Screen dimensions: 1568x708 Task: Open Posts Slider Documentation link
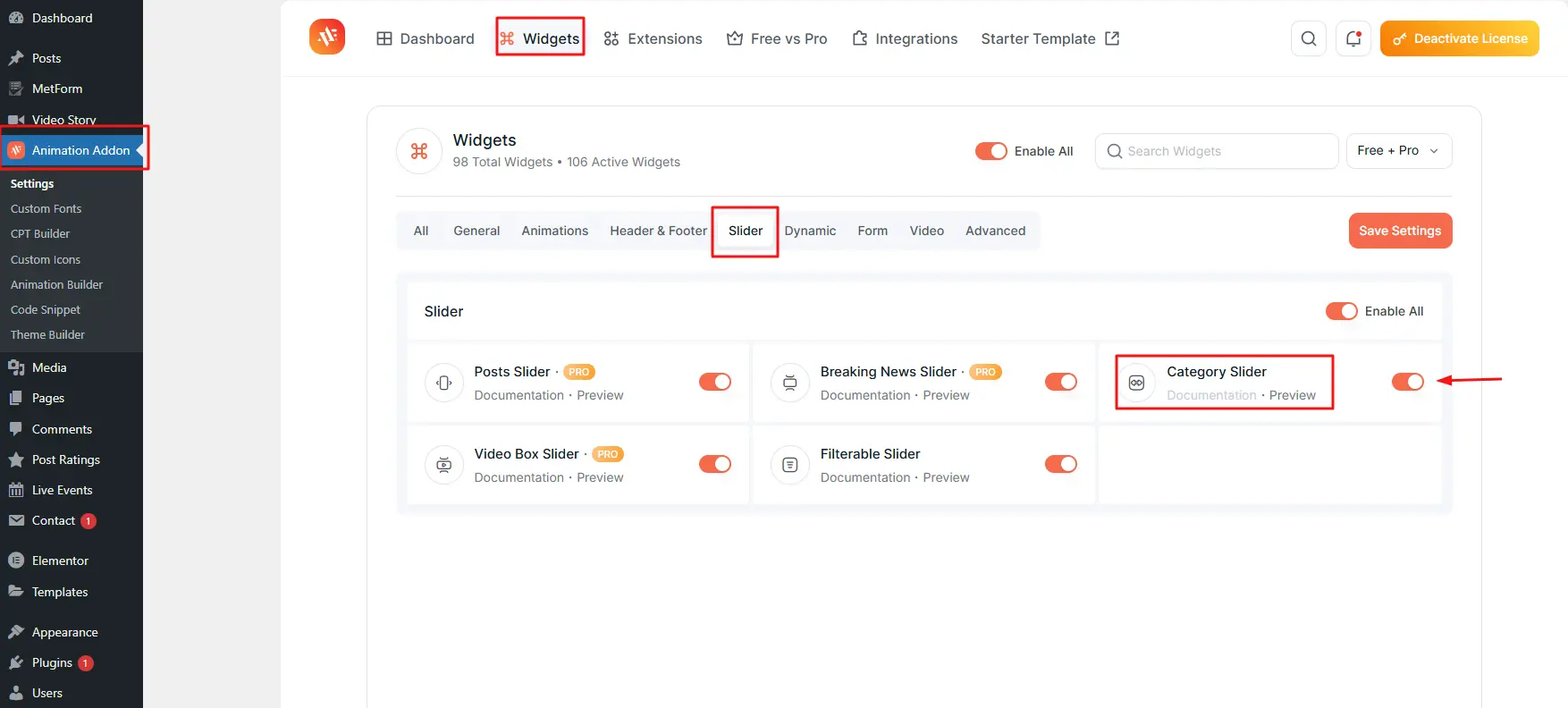tap(519, 395)
